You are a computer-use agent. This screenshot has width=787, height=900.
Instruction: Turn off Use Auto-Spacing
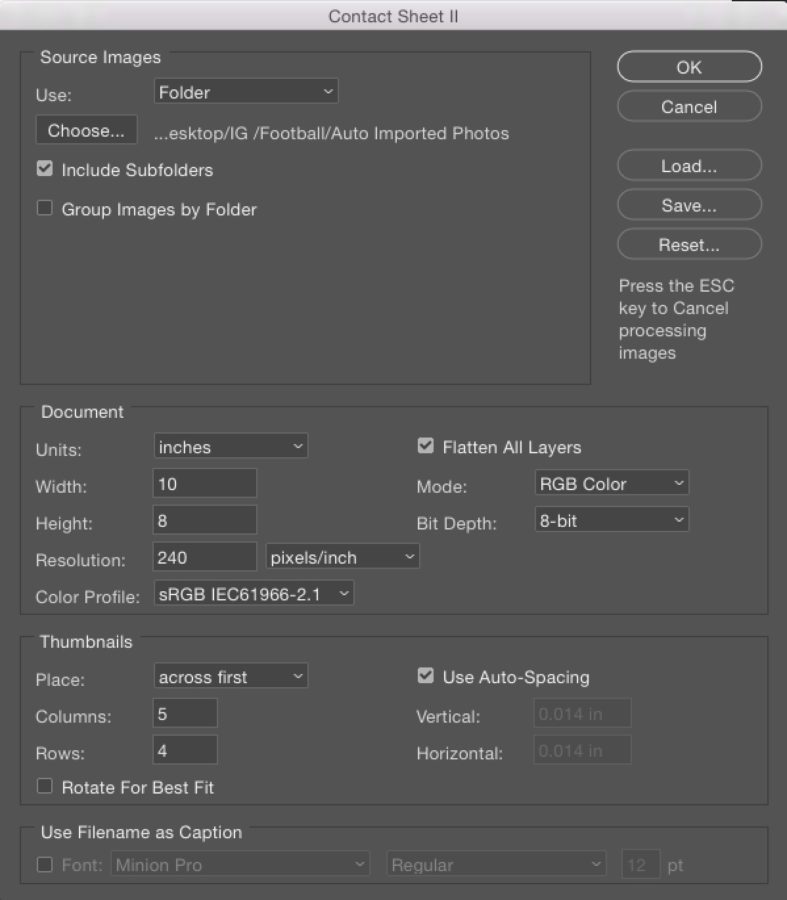(425, 676)
